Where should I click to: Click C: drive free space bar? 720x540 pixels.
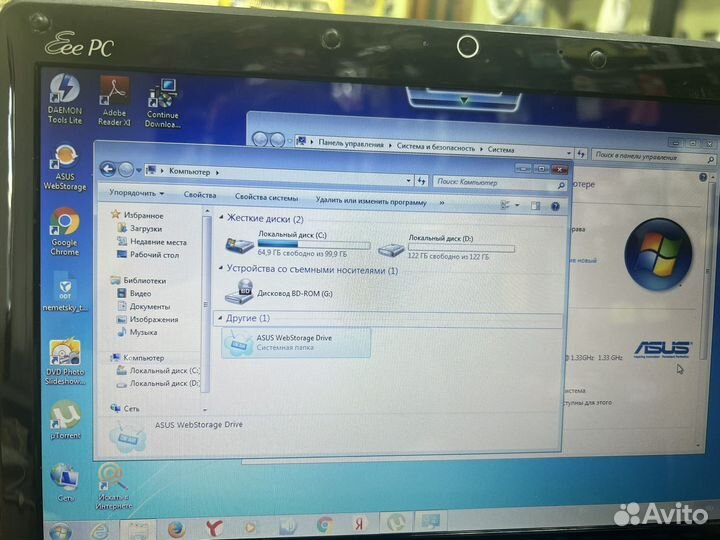pos(314,244)
